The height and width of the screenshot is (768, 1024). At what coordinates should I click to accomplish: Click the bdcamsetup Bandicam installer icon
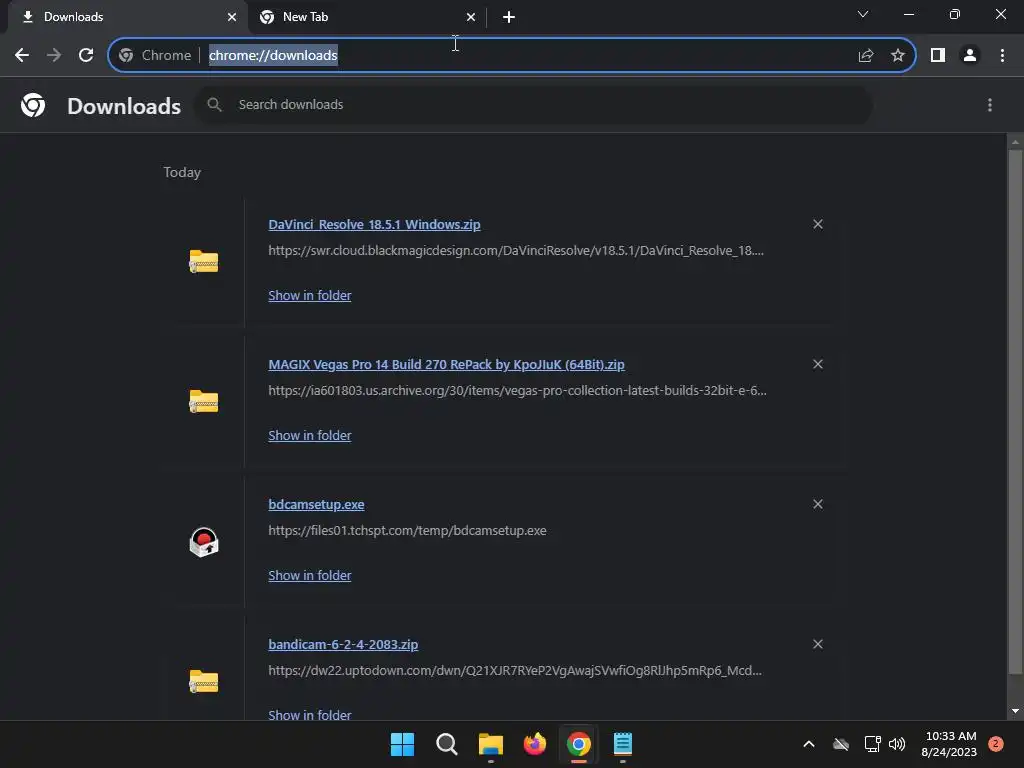(x=204, y=542)
